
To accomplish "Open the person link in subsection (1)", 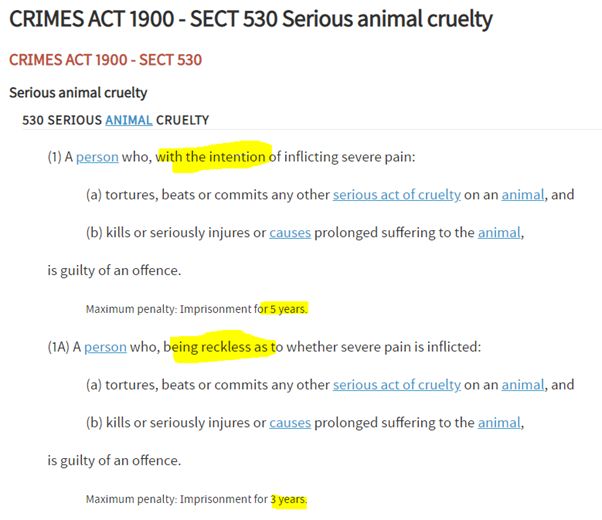I will point(97,157).
